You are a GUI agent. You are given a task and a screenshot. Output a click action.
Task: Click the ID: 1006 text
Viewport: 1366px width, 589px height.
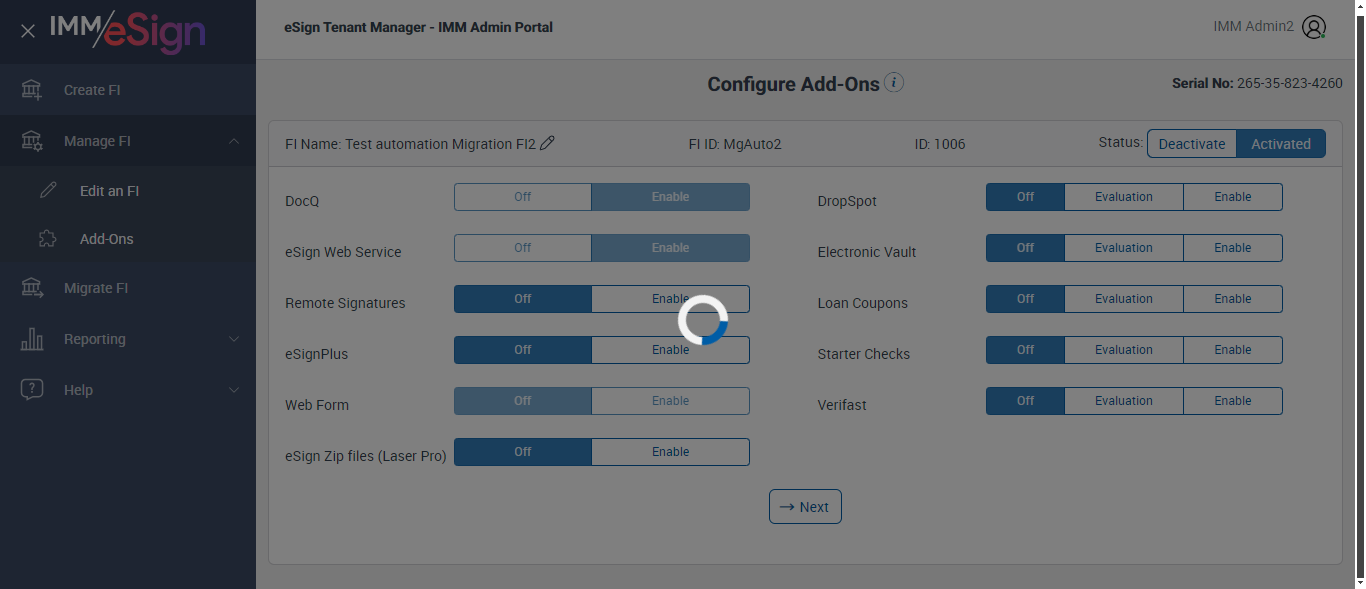[x=940, y=144]
